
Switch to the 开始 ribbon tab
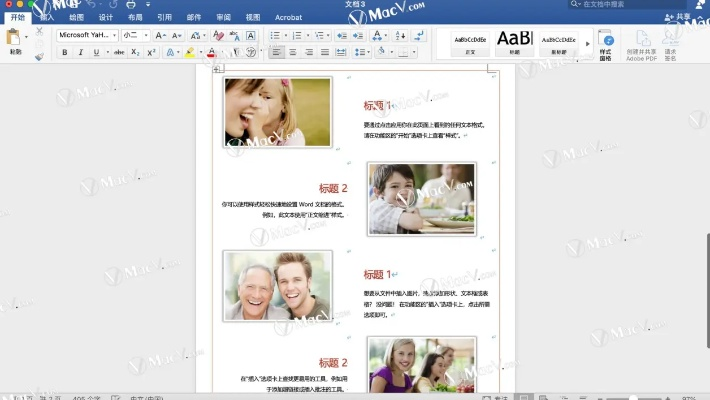coord(18,17)
